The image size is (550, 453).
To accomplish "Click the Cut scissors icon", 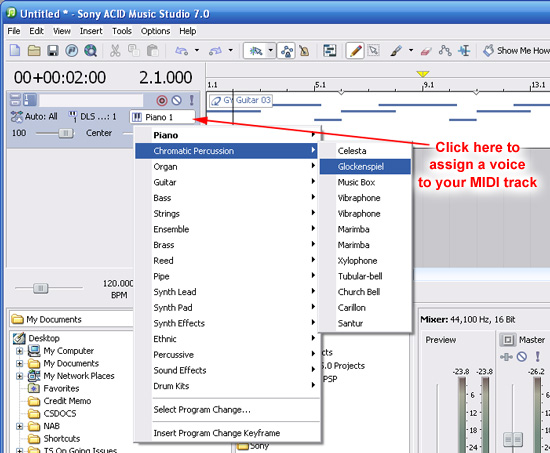I will (115, 51).
